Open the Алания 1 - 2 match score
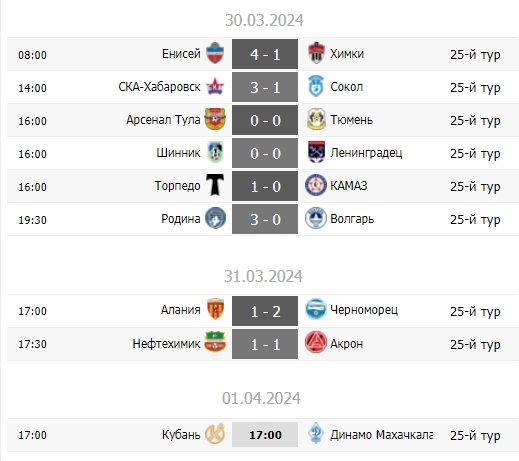 pos(265,311)
